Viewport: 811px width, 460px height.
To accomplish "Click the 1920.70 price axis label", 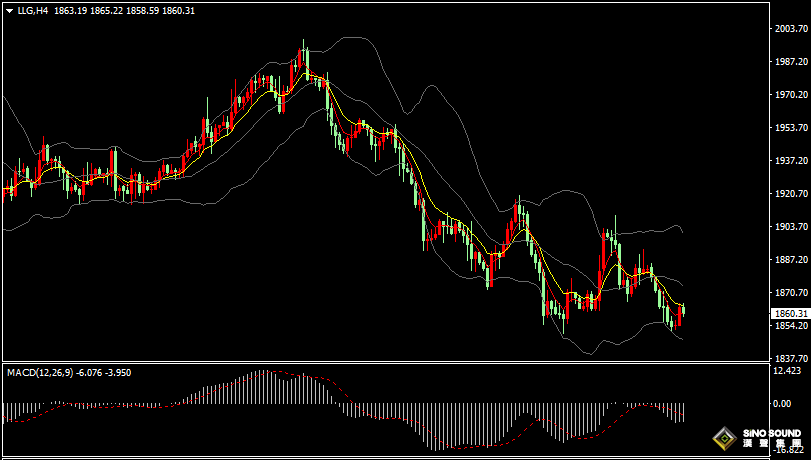I will click(x=791, y=194).
